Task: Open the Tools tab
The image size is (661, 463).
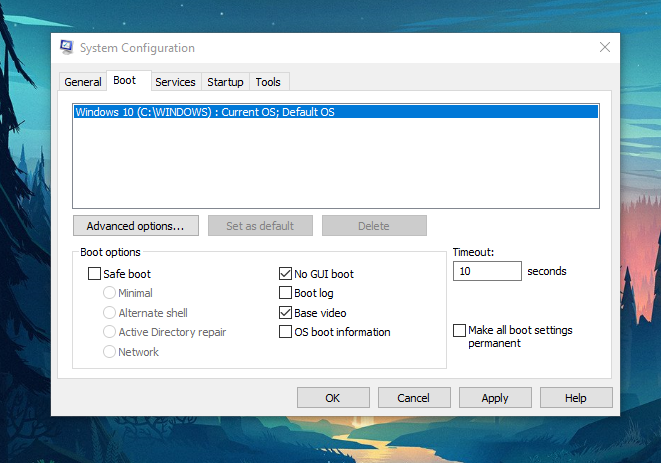Action: [268, 82]
